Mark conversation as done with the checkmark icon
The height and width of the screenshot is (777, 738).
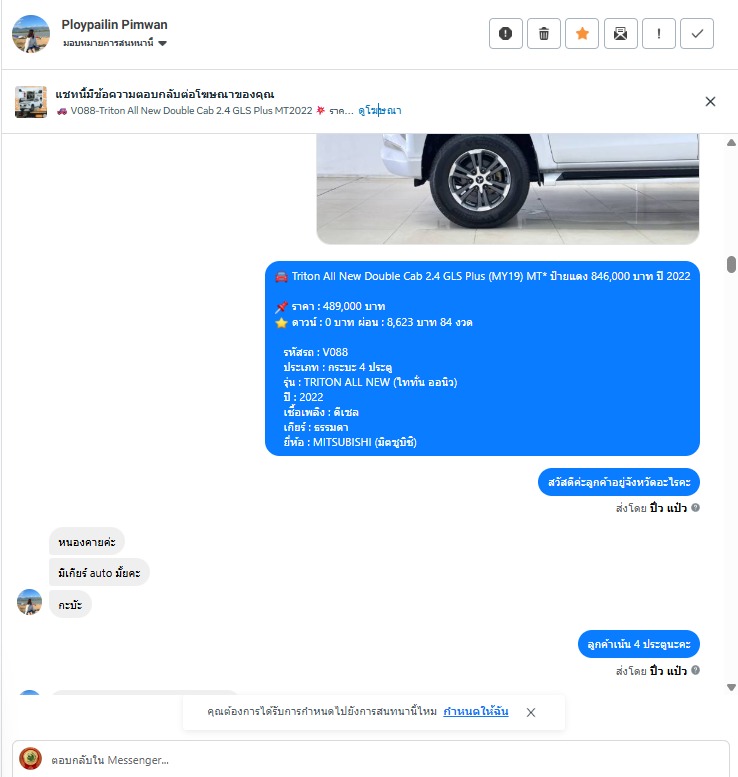point(697,34)
